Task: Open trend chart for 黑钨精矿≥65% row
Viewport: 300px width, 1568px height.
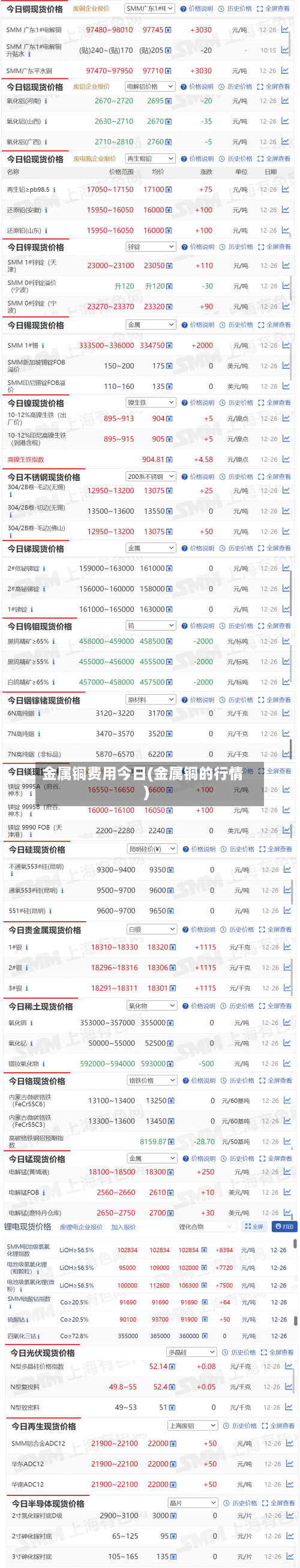Action: pos(286,641)
